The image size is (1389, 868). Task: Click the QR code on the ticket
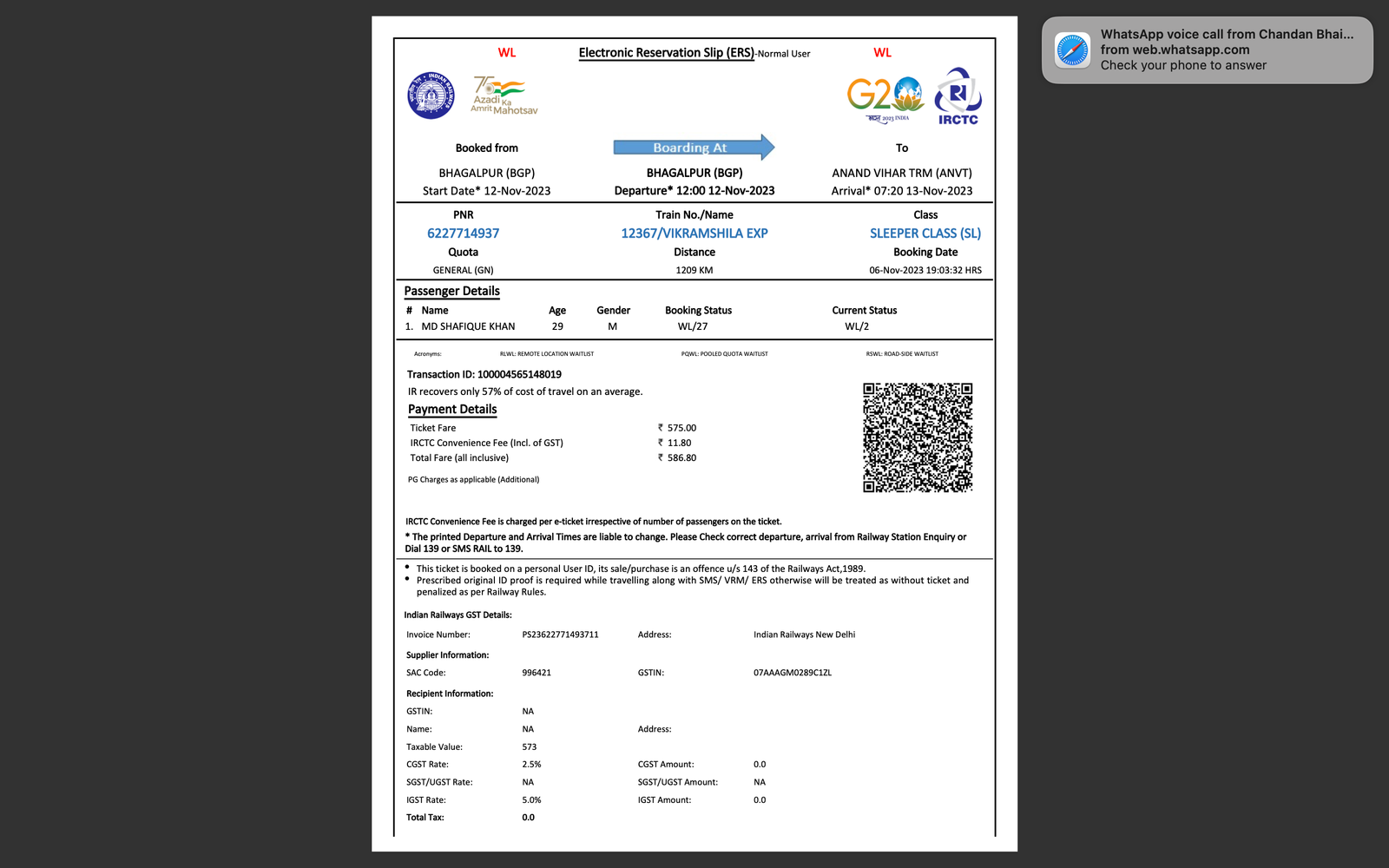[917, 437]
